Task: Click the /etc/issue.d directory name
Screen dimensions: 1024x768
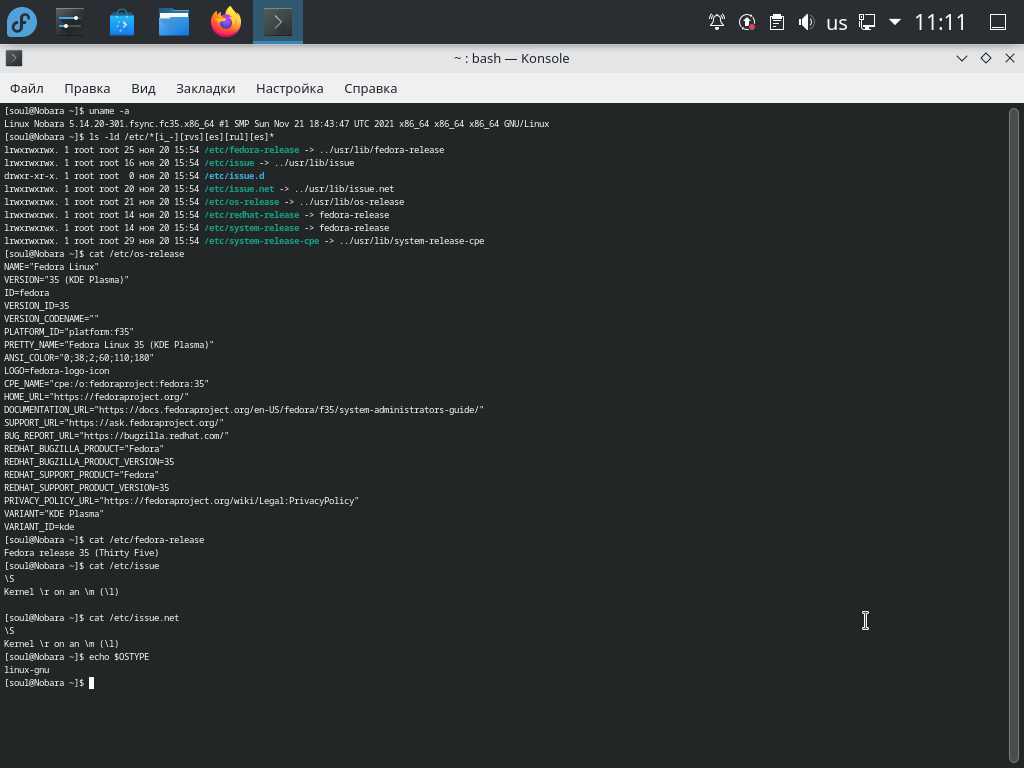Action: click(x=234, y=176)
